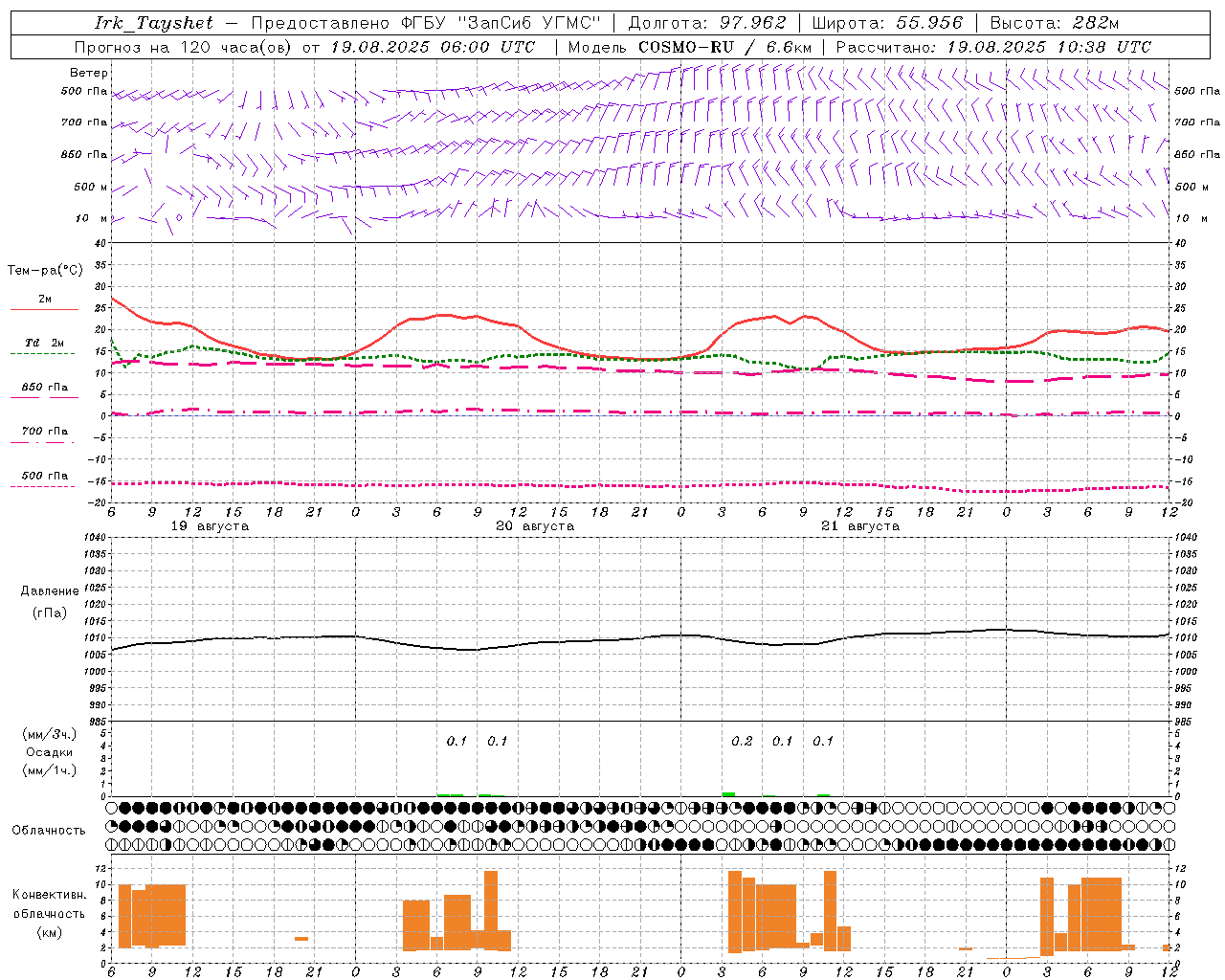Viewport: 1225px width, 980px height.
Task: Click the Облачность cloud cover label
Action: tap(49, 831)
